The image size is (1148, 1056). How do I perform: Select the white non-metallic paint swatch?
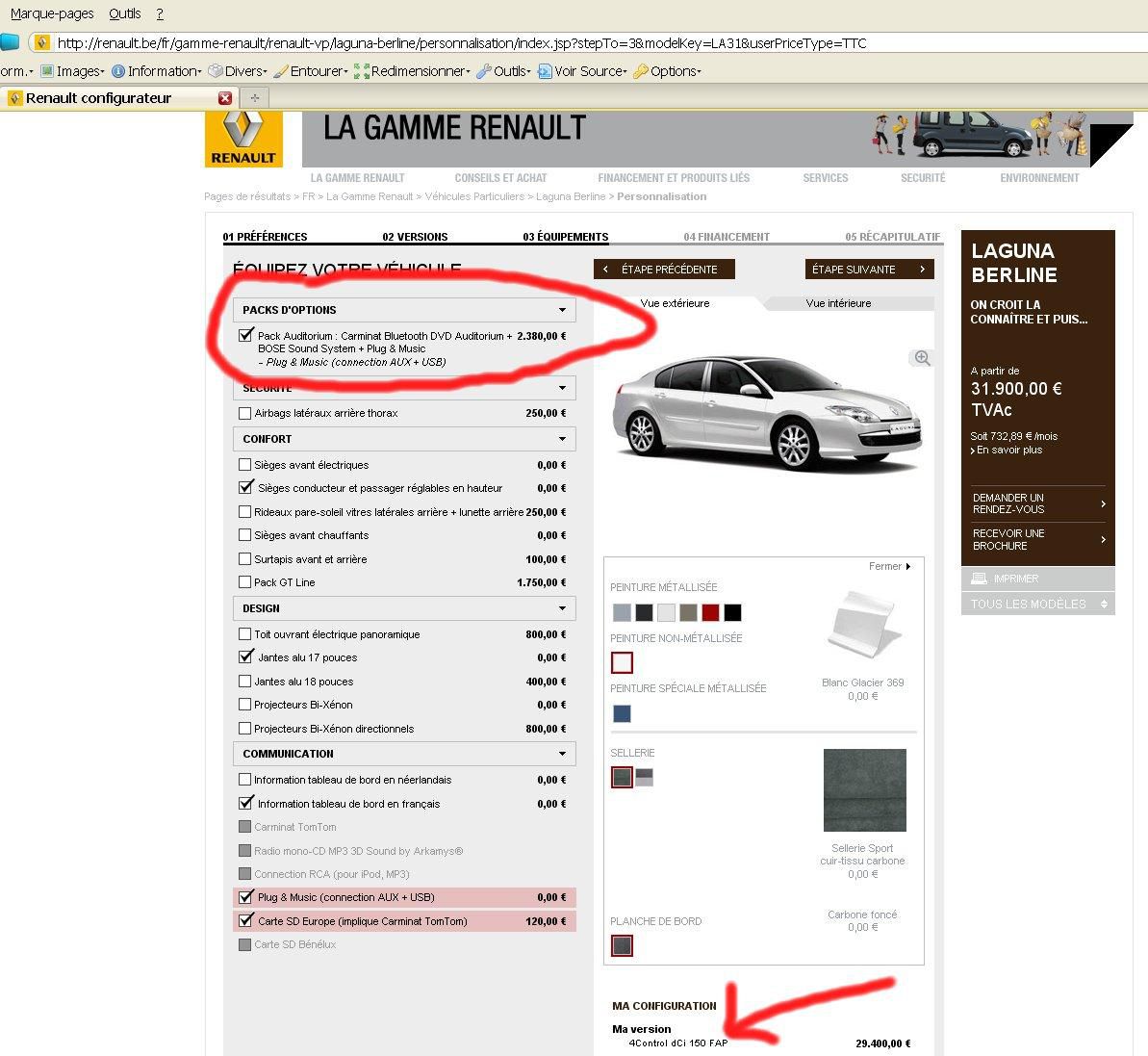[x=622, y=662]
